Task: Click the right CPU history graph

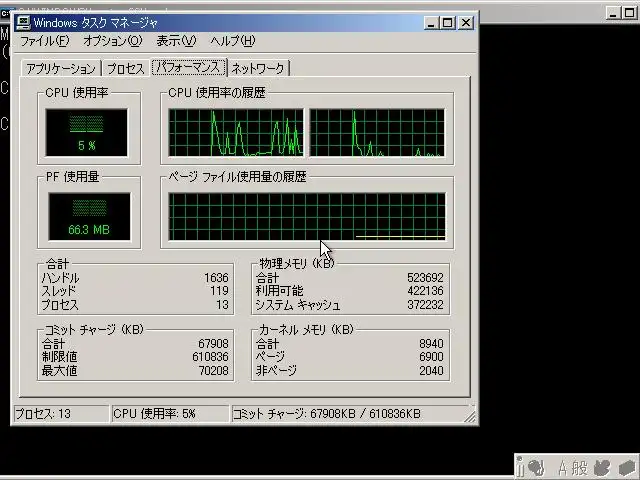Action: click(x=377, y=133)
